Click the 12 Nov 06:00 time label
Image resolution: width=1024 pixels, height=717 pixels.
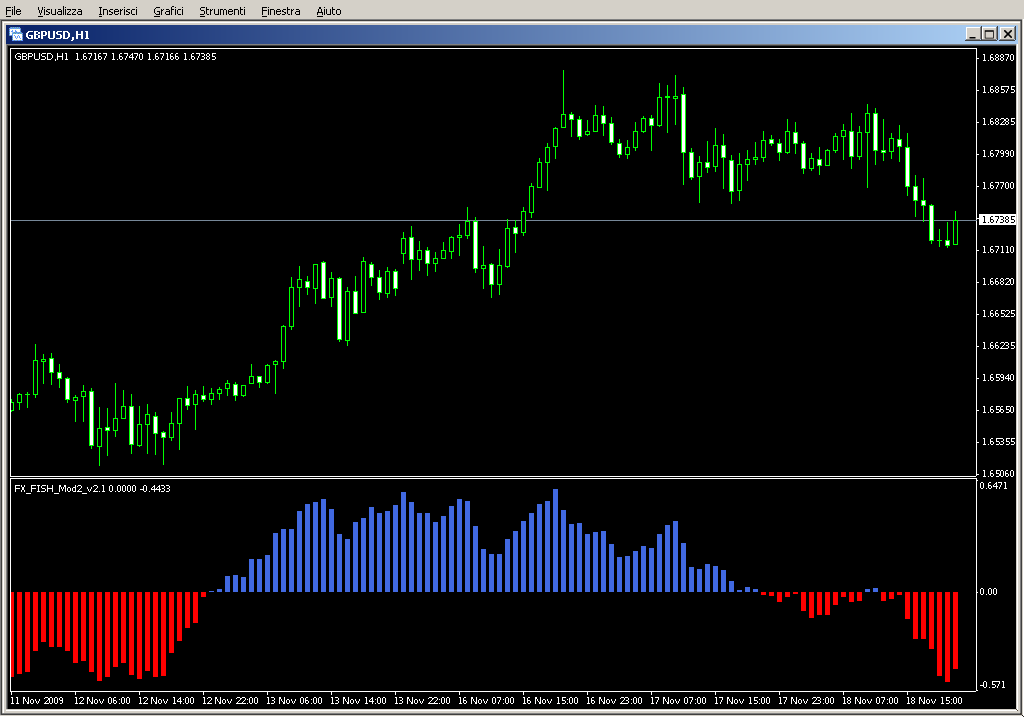tap(102, 701)
